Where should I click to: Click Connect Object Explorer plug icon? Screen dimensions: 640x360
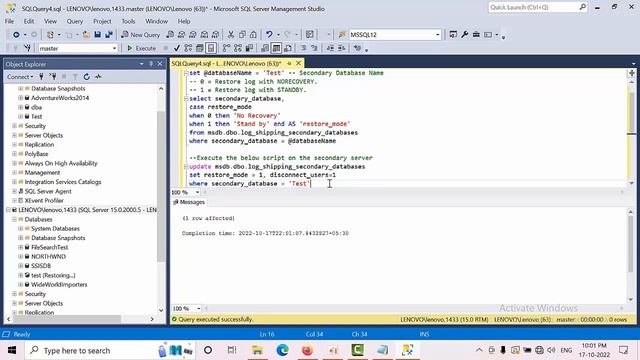pos(41,76)
